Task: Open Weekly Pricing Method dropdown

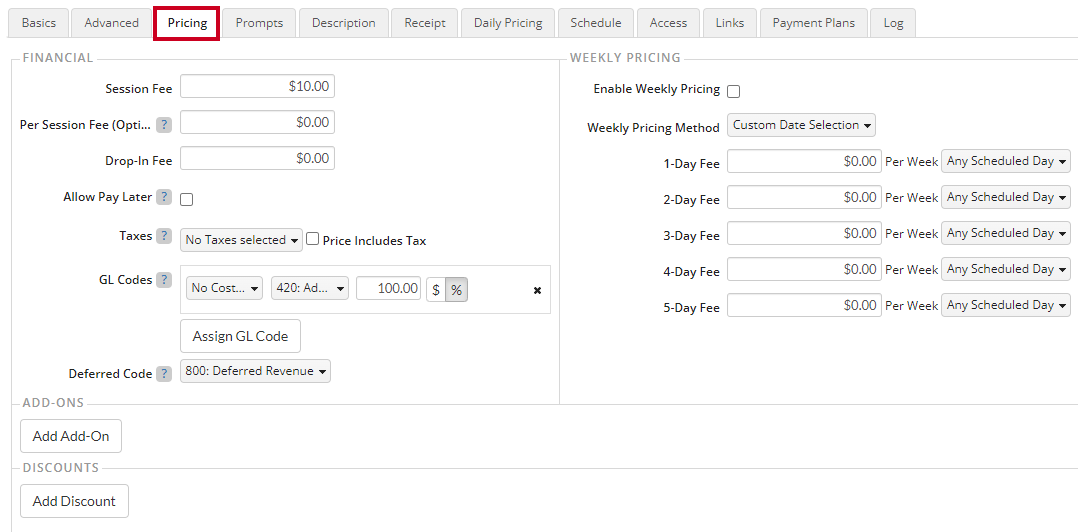Action: click(802, 125)
